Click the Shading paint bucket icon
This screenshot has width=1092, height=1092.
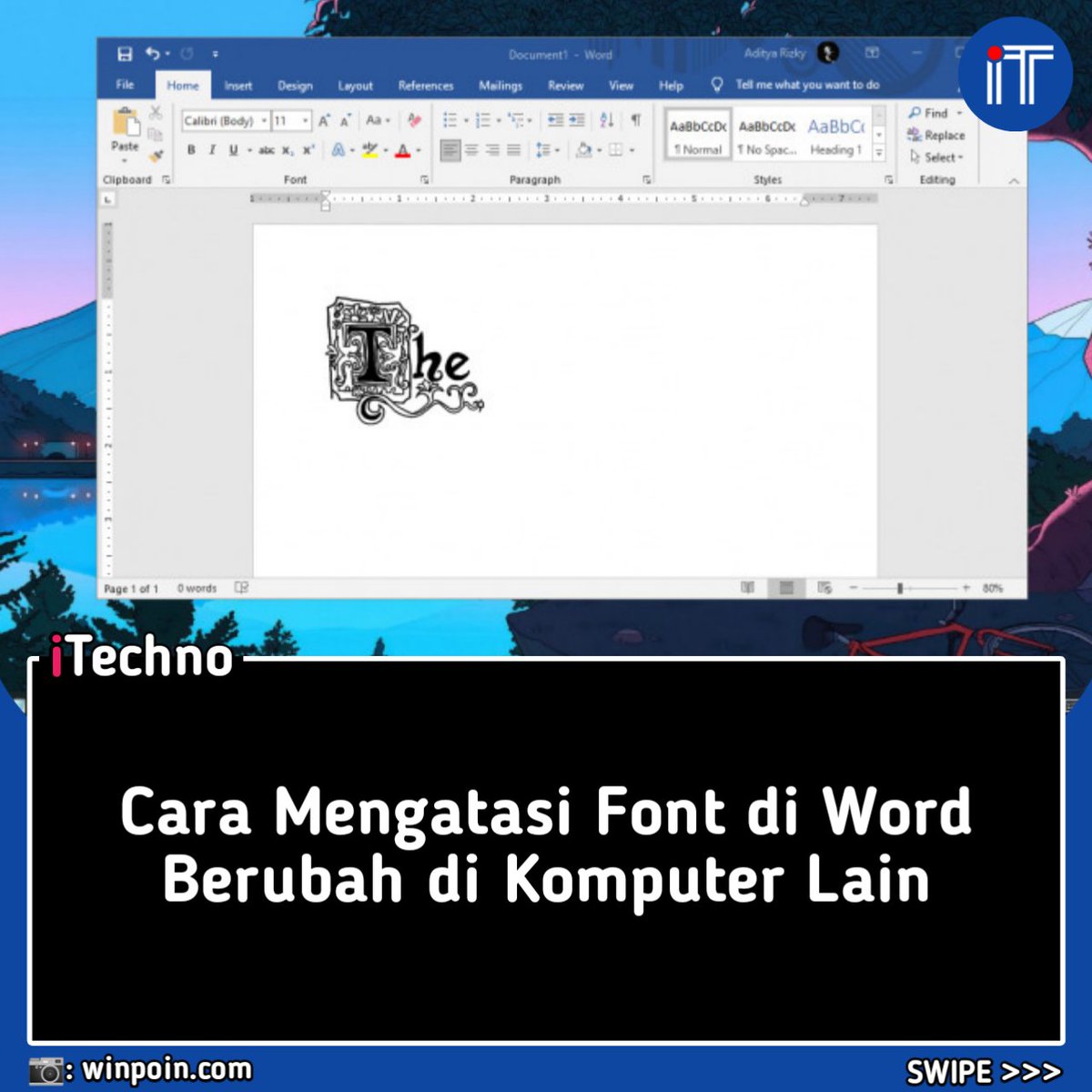click(584, 150)
